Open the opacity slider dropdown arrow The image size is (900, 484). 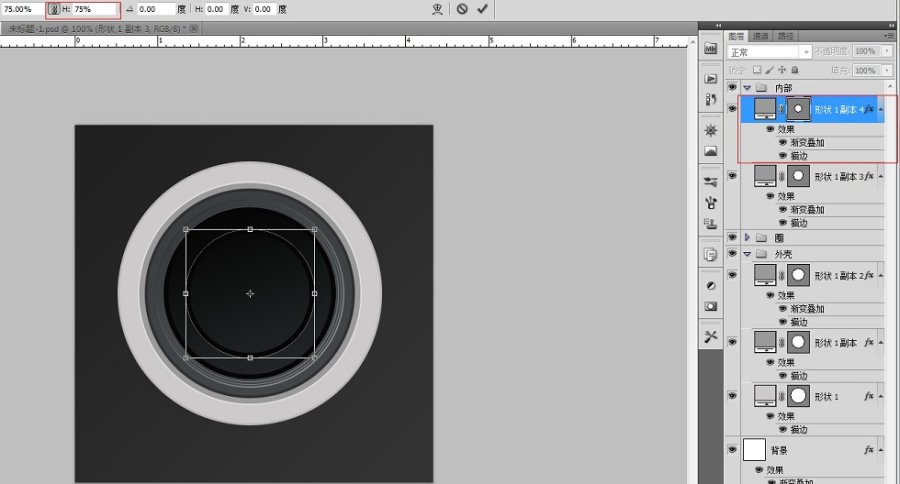(x=888, y=51)
